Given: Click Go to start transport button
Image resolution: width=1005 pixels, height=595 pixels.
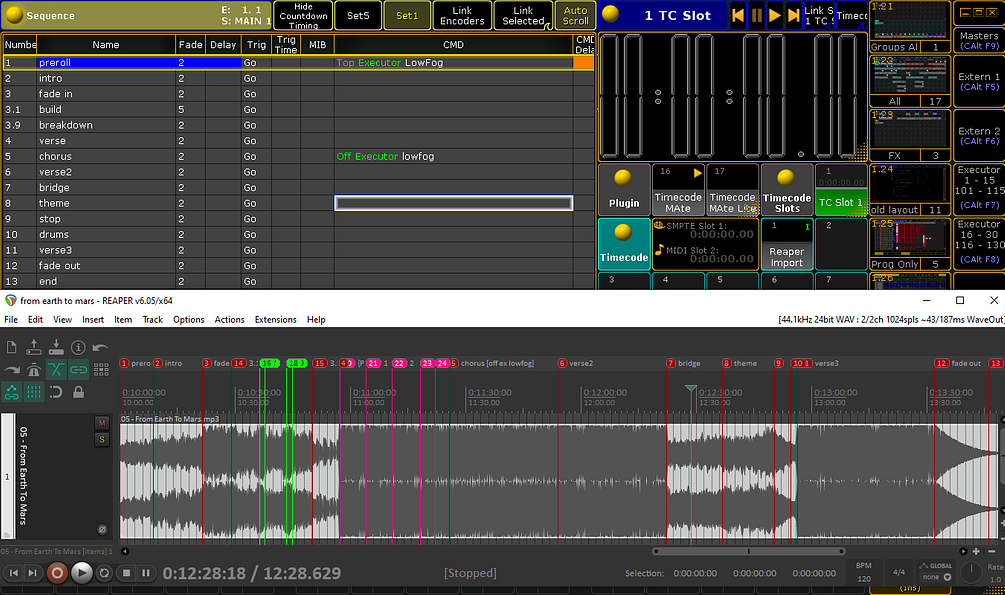Looking at the screenshot, I should (13, 573).
